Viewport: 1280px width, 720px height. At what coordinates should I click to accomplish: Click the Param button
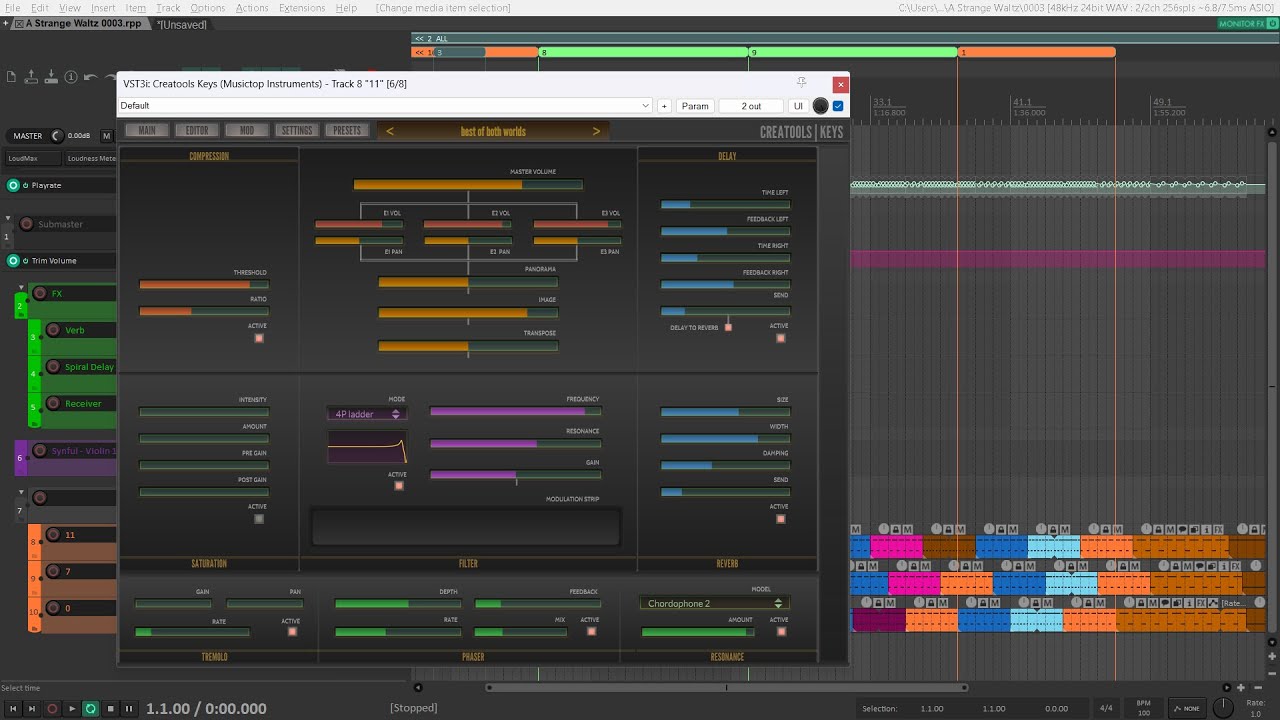(x=695, y=106)
